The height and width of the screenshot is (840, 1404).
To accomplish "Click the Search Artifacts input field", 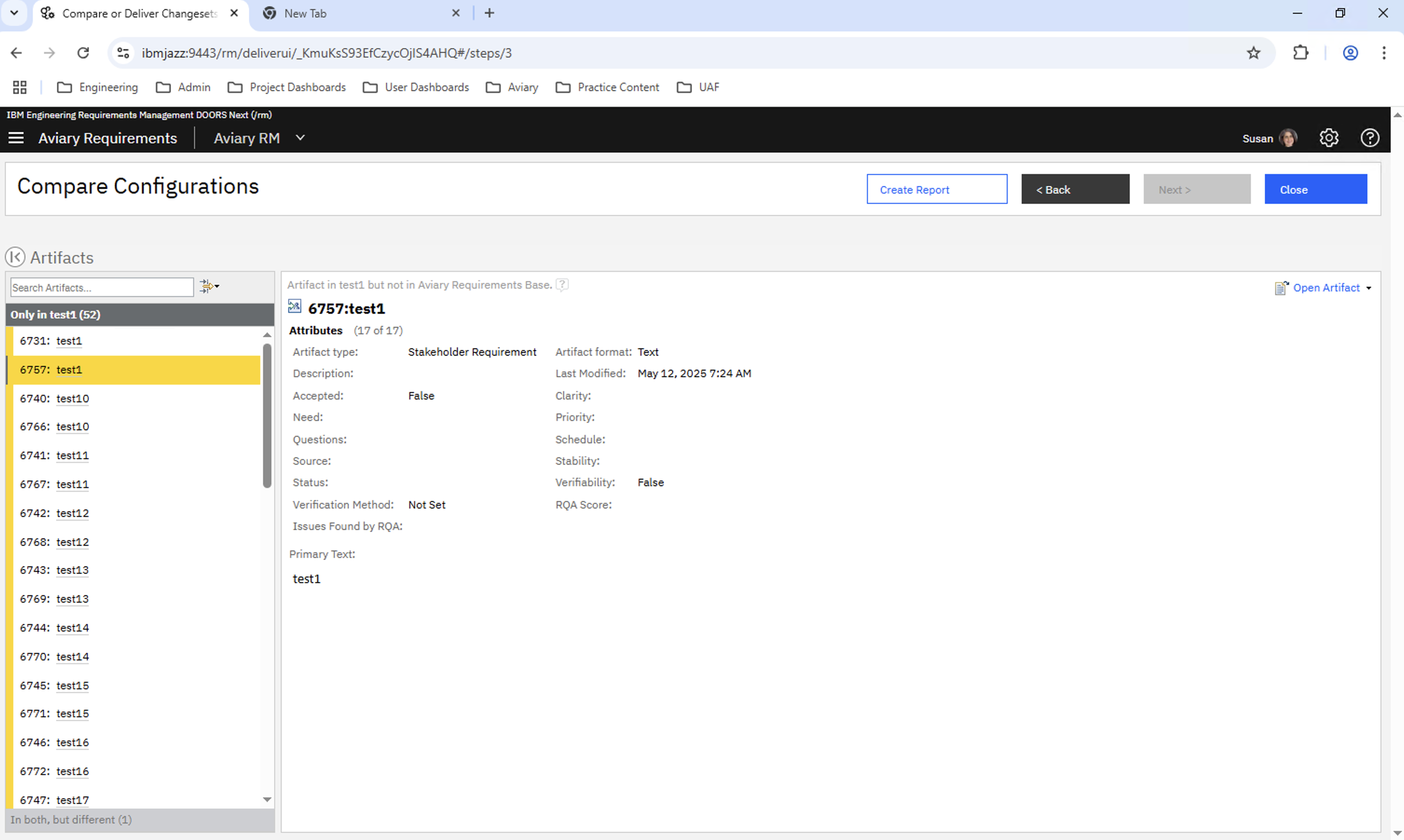I will pyautogui.click(x=102, y=288).
